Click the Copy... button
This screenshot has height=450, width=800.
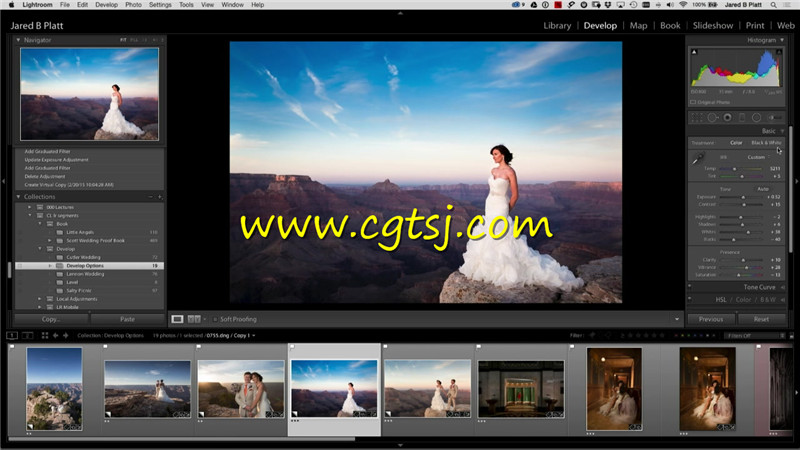coord(51,319)
